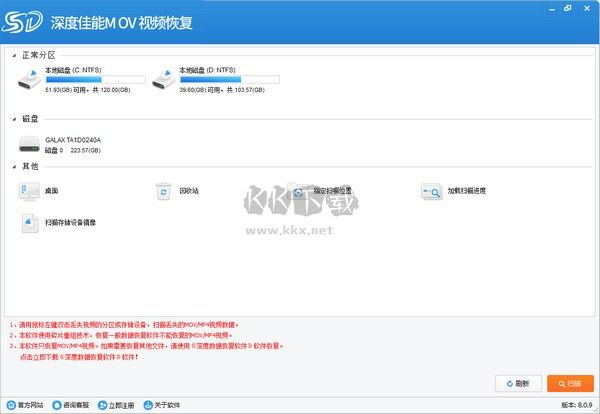Open the 立即注册 link
Image resolution: width=600 pixels, height=414 pixels.
tap(121, 405)
